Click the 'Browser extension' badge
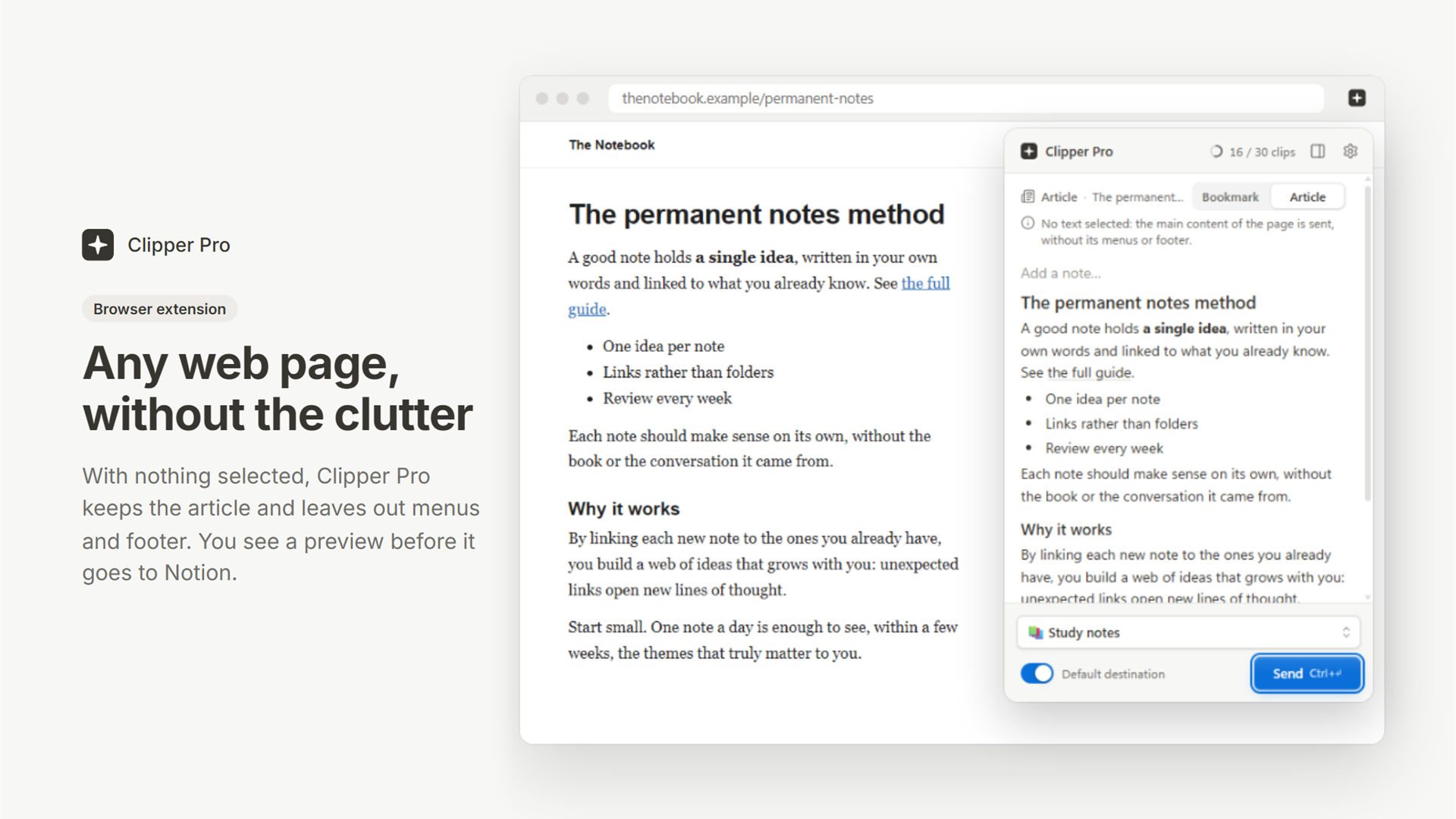1456x819 pixels. (x=159, y=309)
